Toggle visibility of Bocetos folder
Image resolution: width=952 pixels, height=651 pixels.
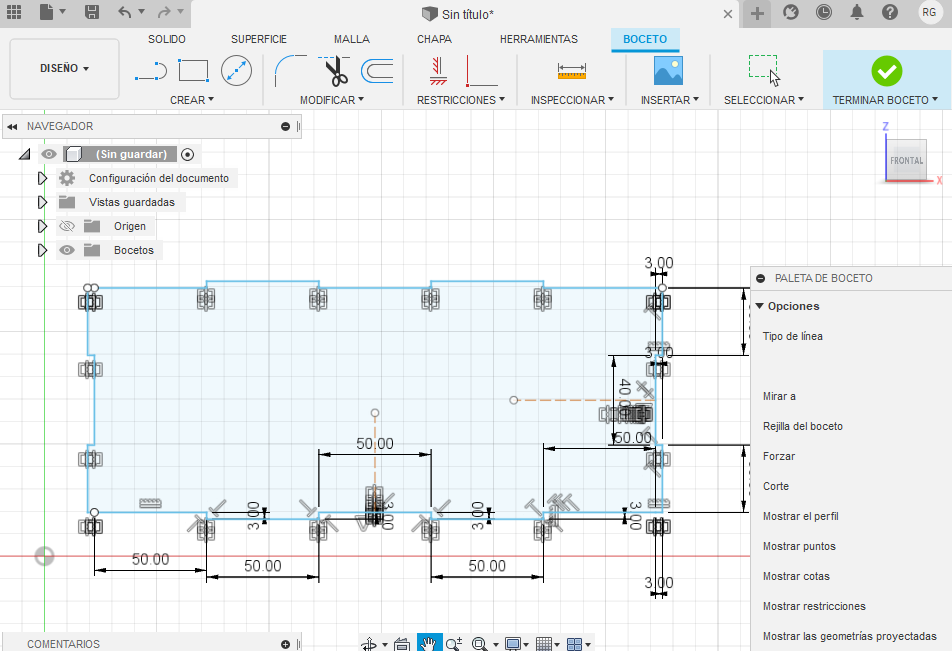click(67, 250)
